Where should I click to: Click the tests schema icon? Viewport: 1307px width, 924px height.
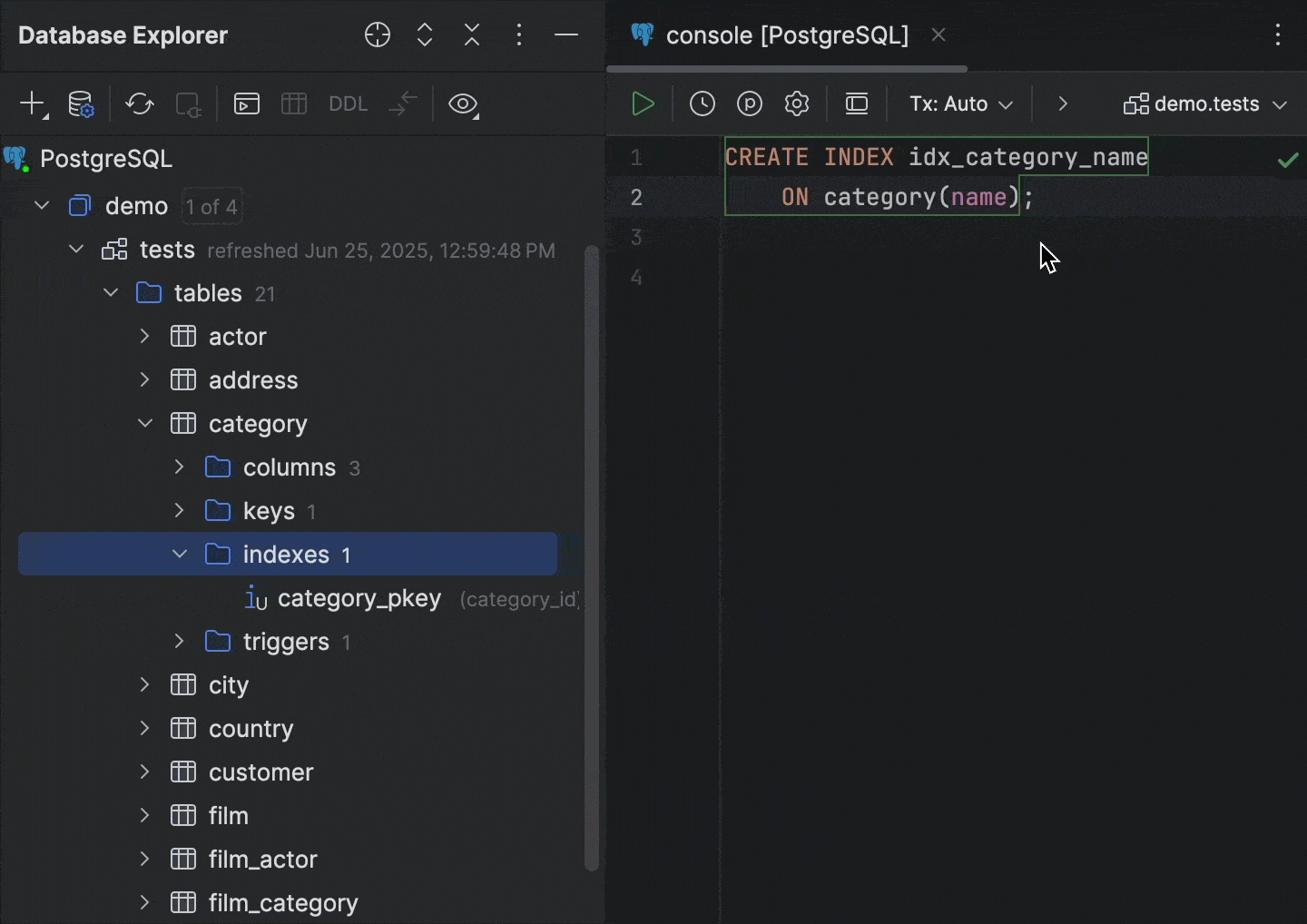point(114,250)
